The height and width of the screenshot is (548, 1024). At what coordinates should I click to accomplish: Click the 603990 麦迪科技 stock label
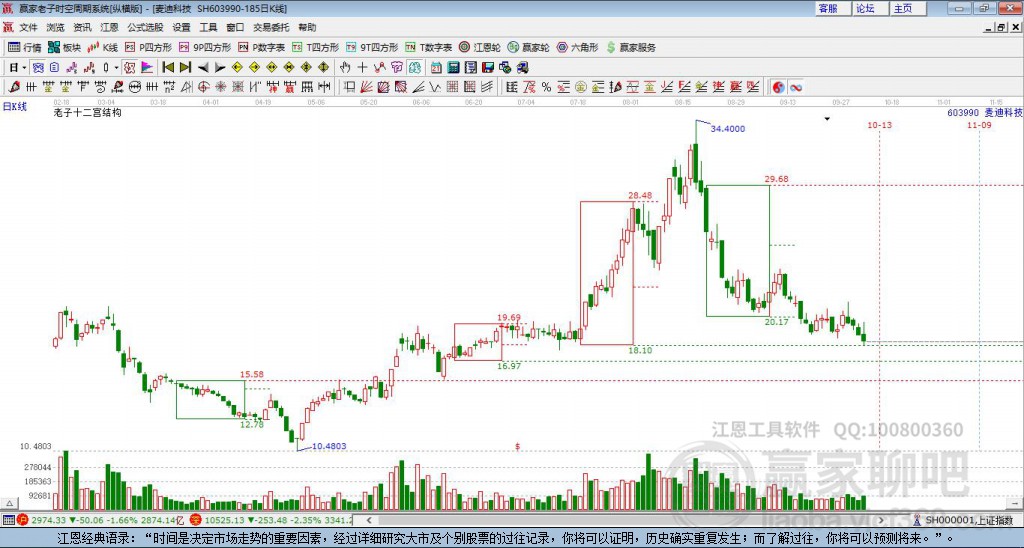click(984, 112)
